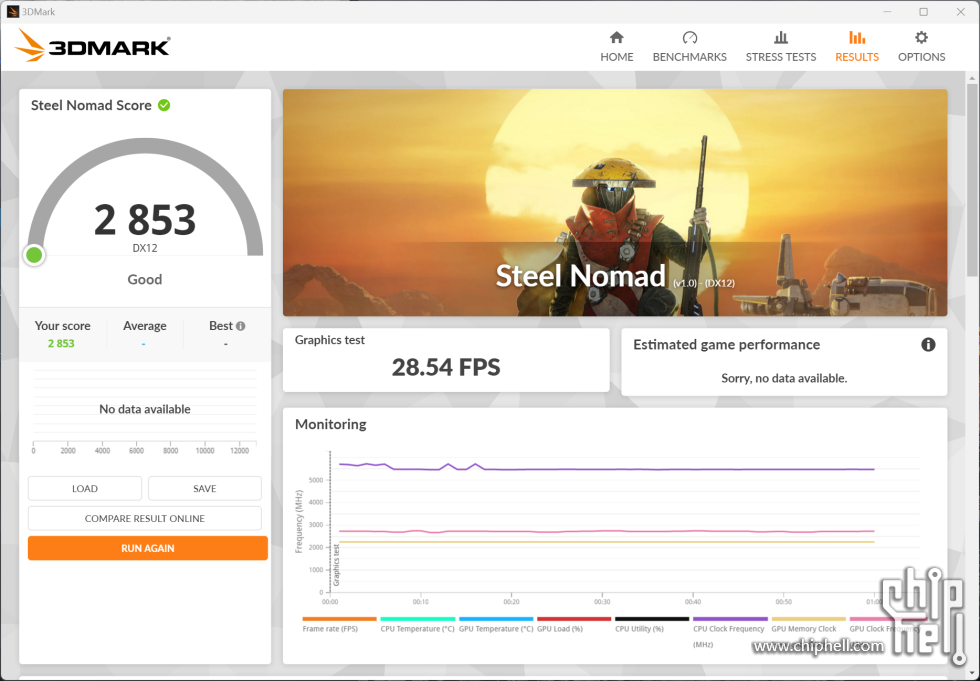The image size is (980, 681).
Task: Open the Options gear section
Action: click(921, 47)
